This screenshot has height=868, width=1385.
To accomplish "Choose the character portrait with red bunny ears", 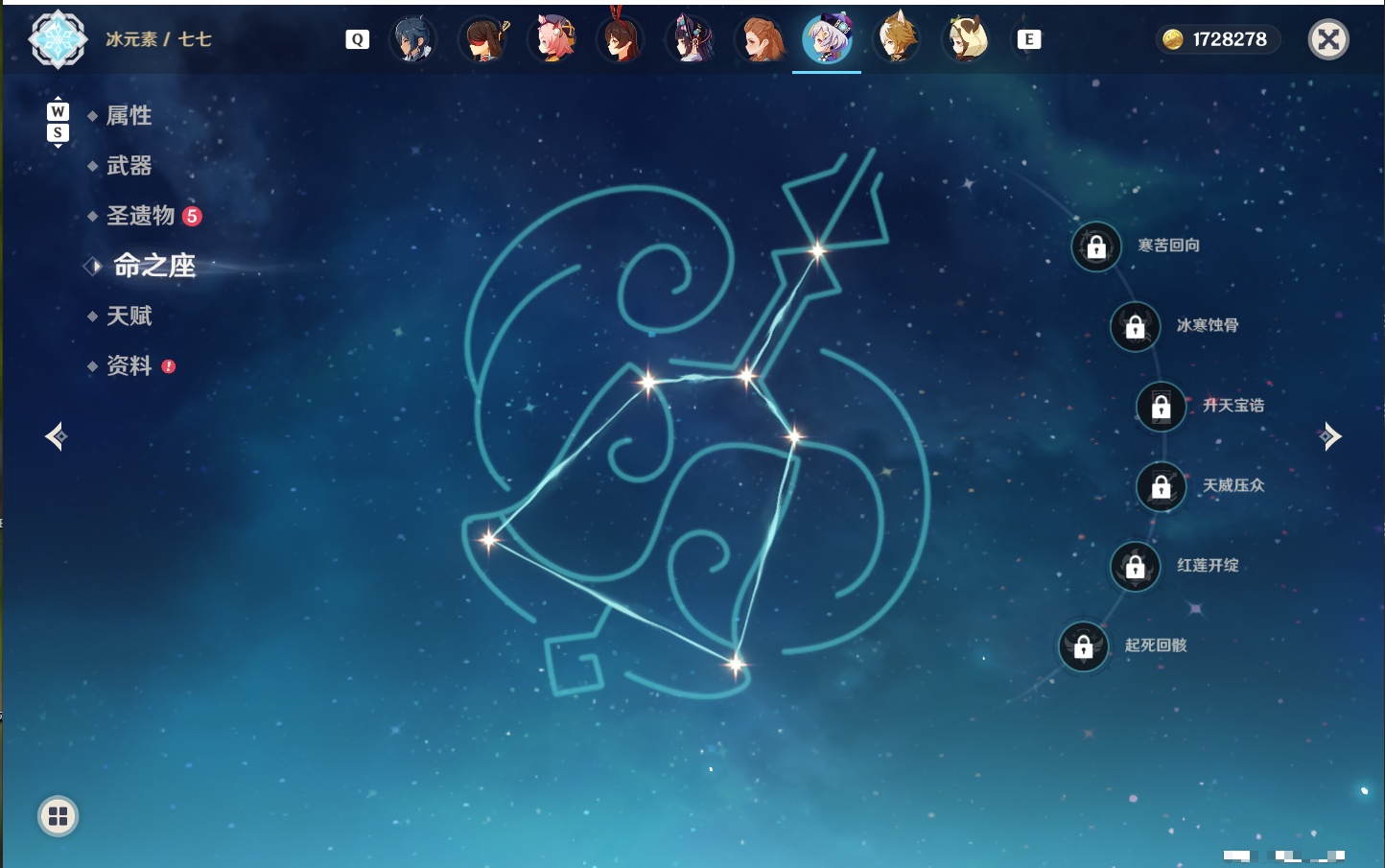I will (621, 36).
